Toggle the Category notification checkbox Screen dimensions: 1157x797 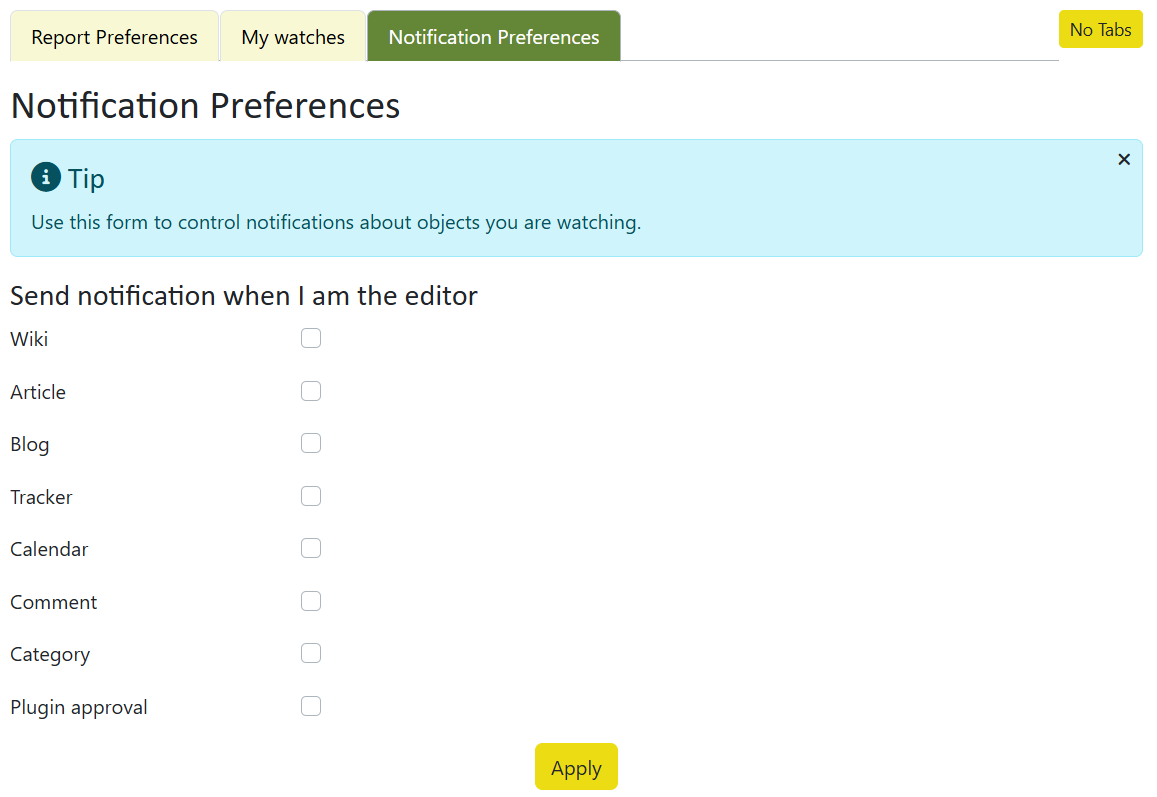(311, 653)
